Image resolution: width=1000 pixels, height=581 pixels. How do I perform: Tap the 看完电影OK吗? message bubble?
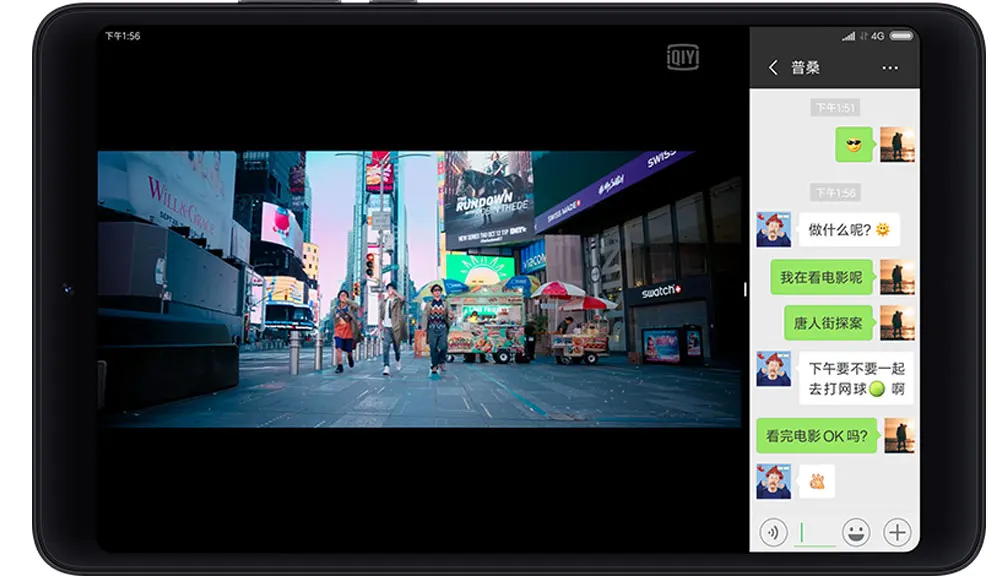click(817, 436)
